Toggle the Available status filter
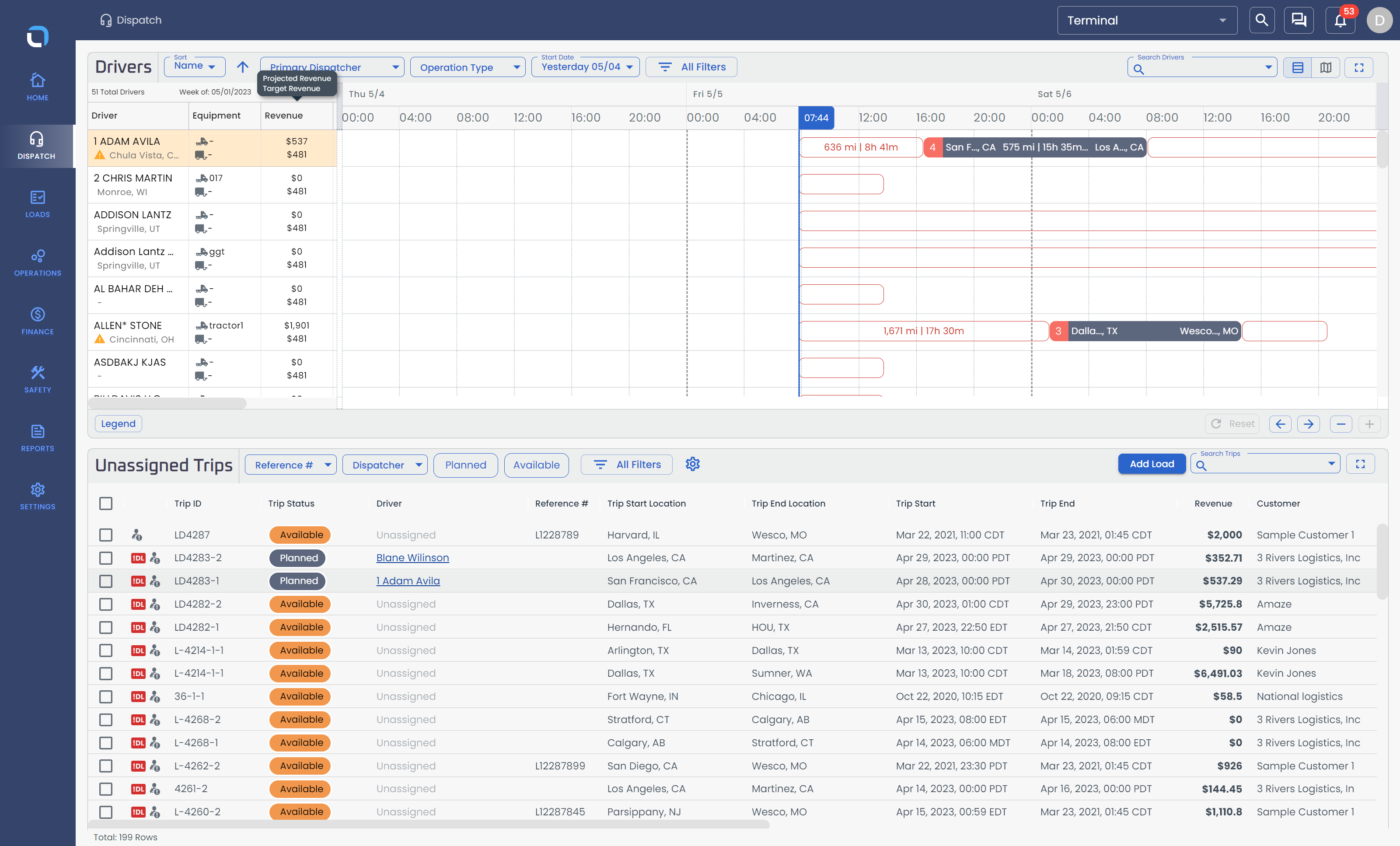Screen dimensions: 1400x846 (x=536, y=465)
